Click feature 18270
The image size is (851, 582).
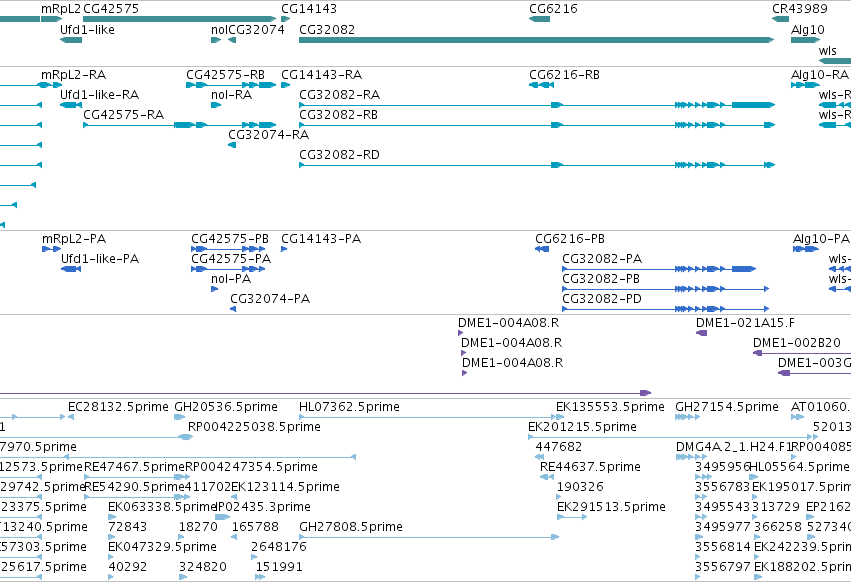182,537
